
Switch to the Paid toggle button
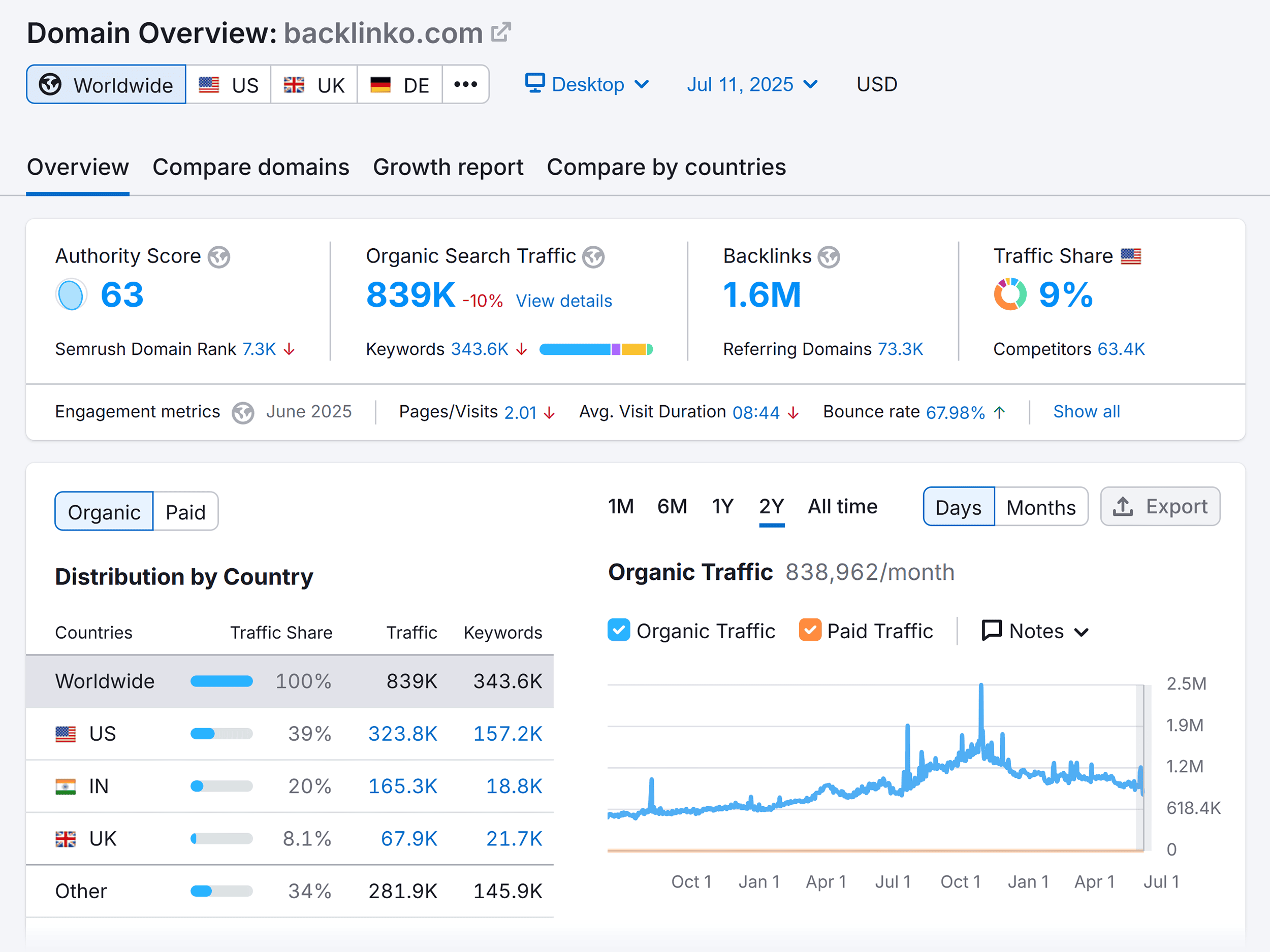pyautogui.click(x=185, y=511)
